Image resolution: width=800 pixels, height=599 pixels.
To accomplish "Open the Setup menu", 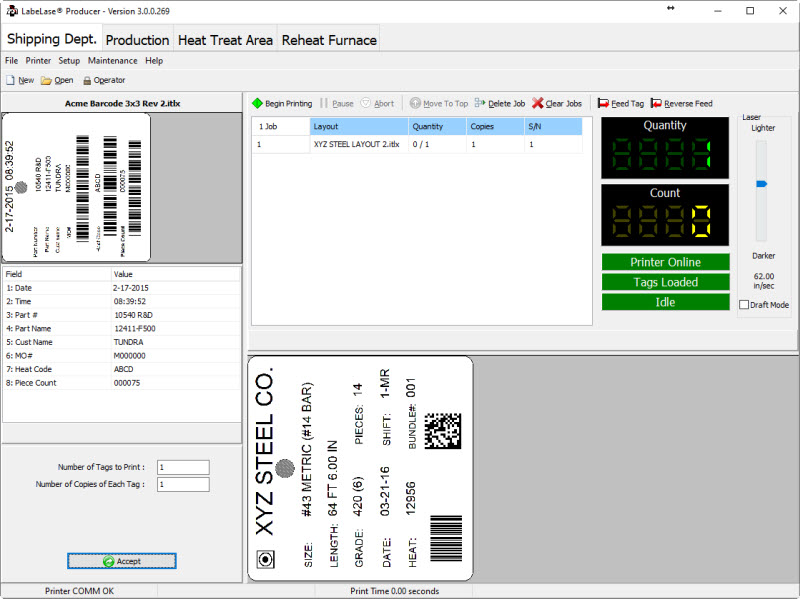I will click(69, 61).
